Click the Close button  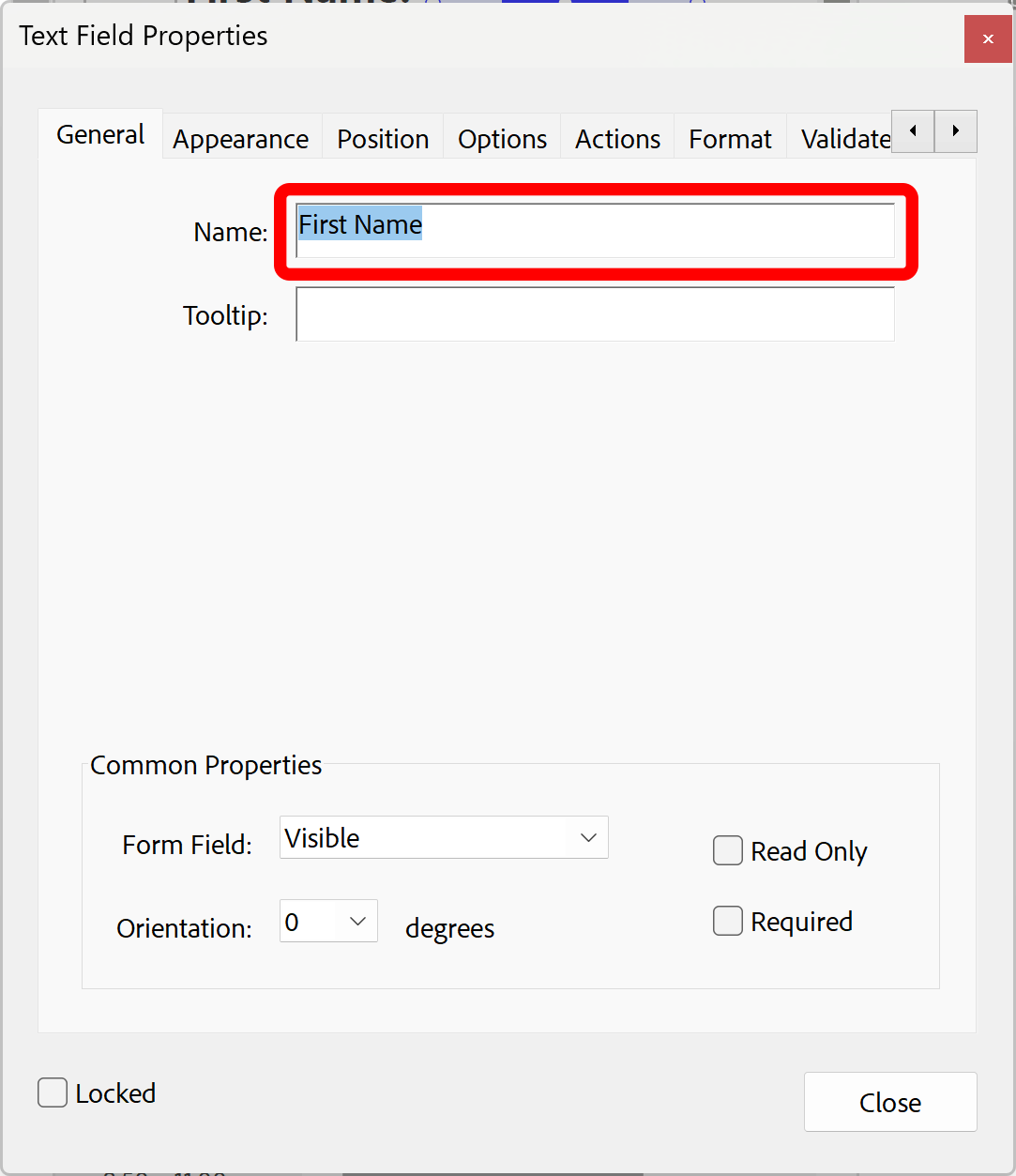pyautogui.click(x=889, y=1102)
